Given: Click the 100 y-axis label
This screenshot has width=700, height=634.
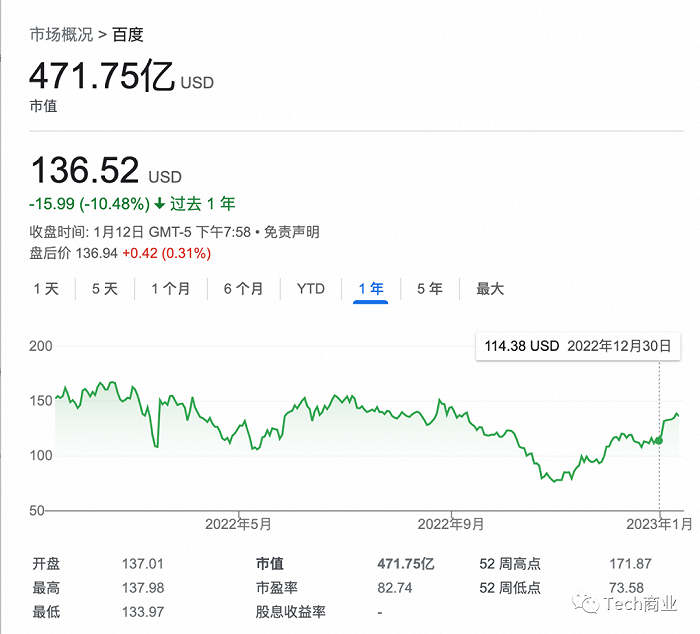Looking at the screenshot, I should coord(41,455).
